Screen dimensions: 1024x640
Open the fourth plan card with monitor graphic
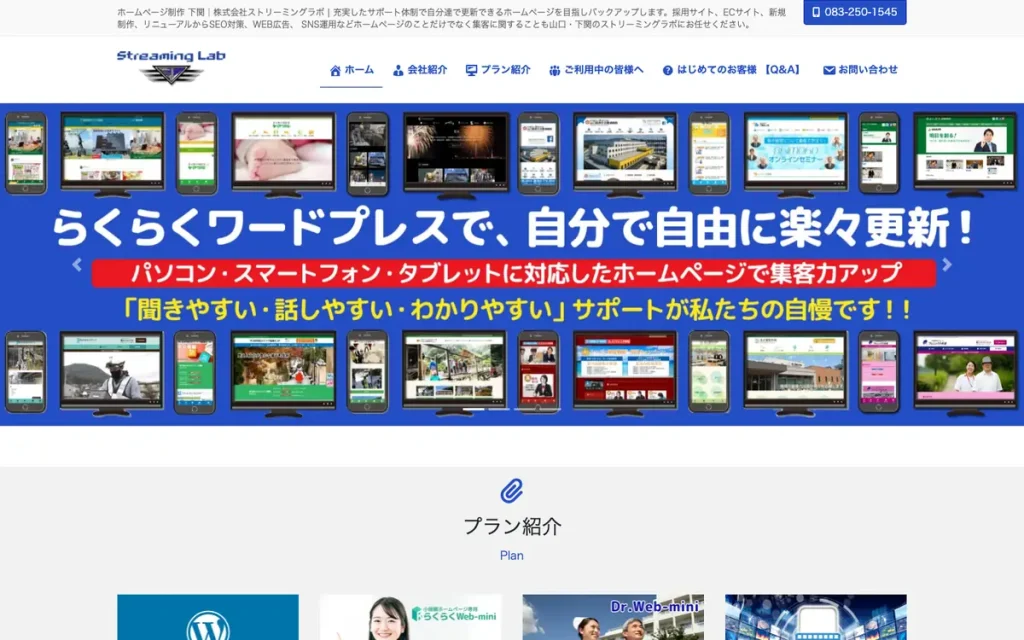[x=816, y=617]
